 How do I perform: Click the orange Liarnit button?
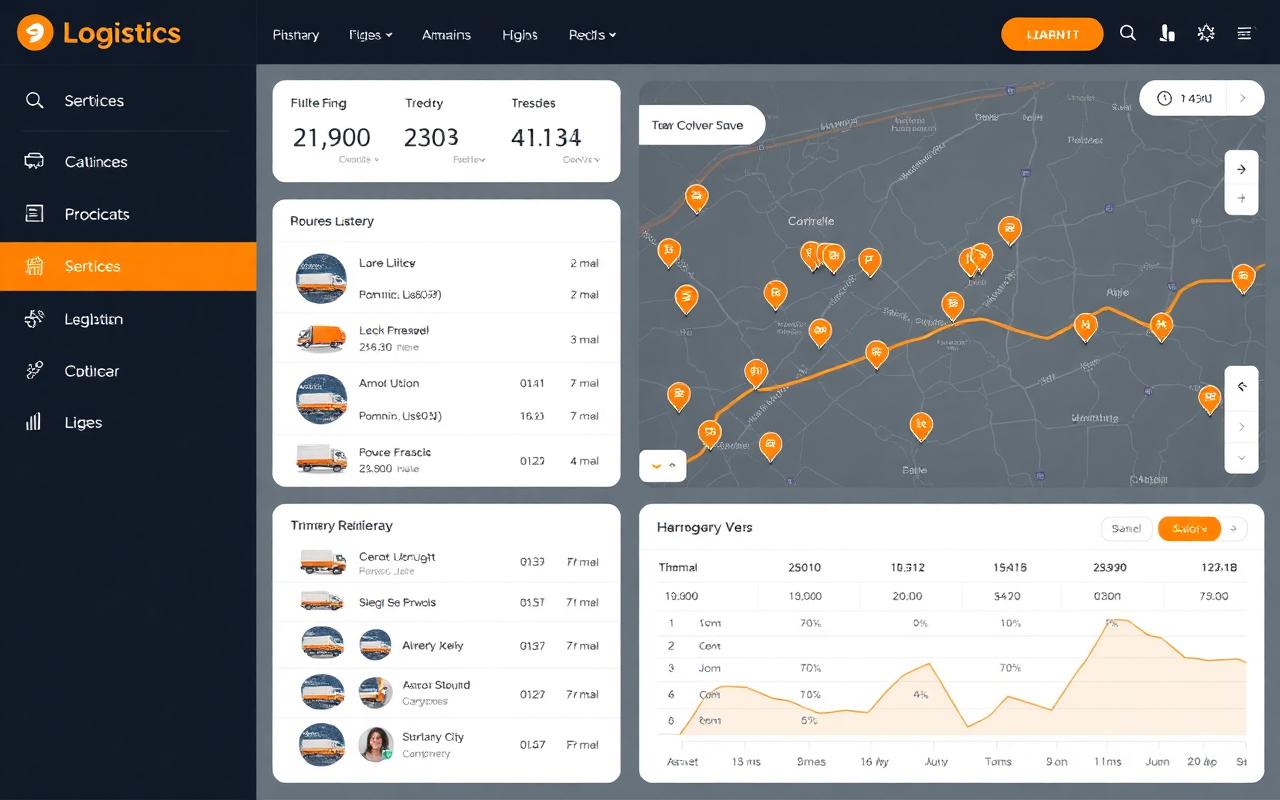pyautogui.click(x=1052, y=33)
